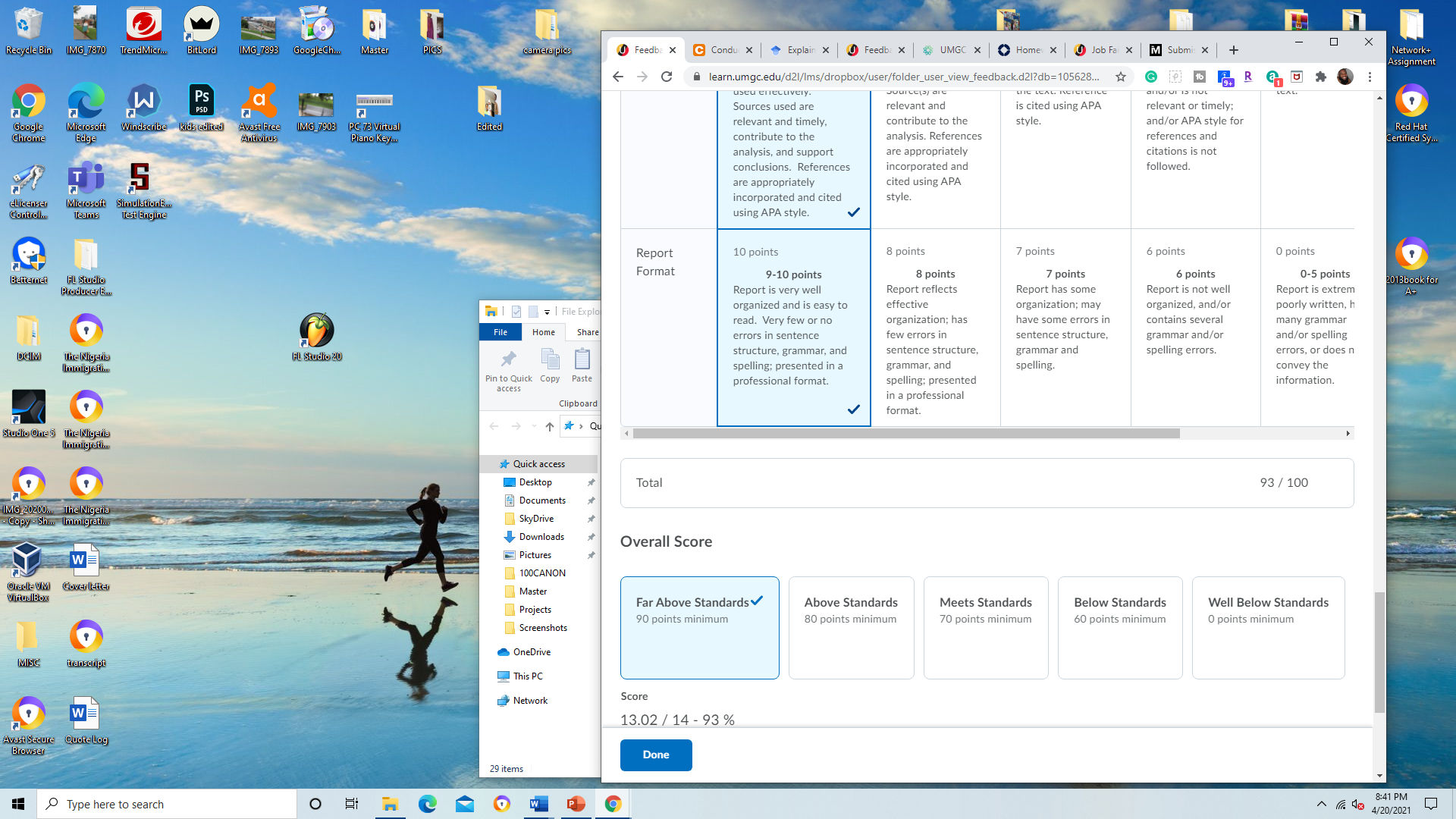The image size is (1456, 819).
Task: Select the Windscribe desktop icon
Action: (x=143, y=108)
